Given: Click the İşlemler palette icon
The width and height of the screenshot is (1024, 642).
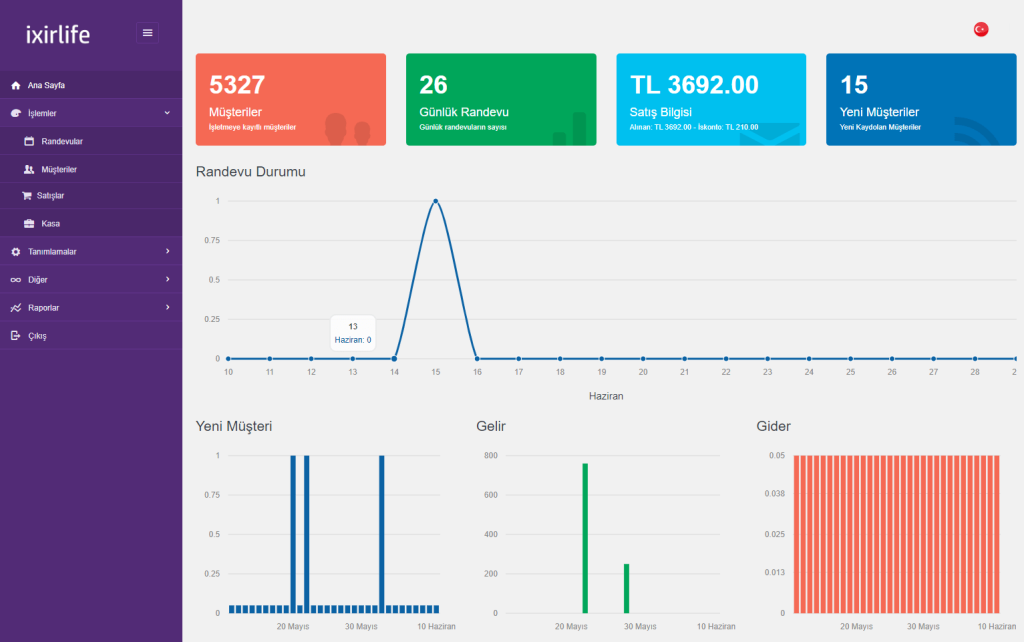Looking at the screenshot, I should click(16, 114).
